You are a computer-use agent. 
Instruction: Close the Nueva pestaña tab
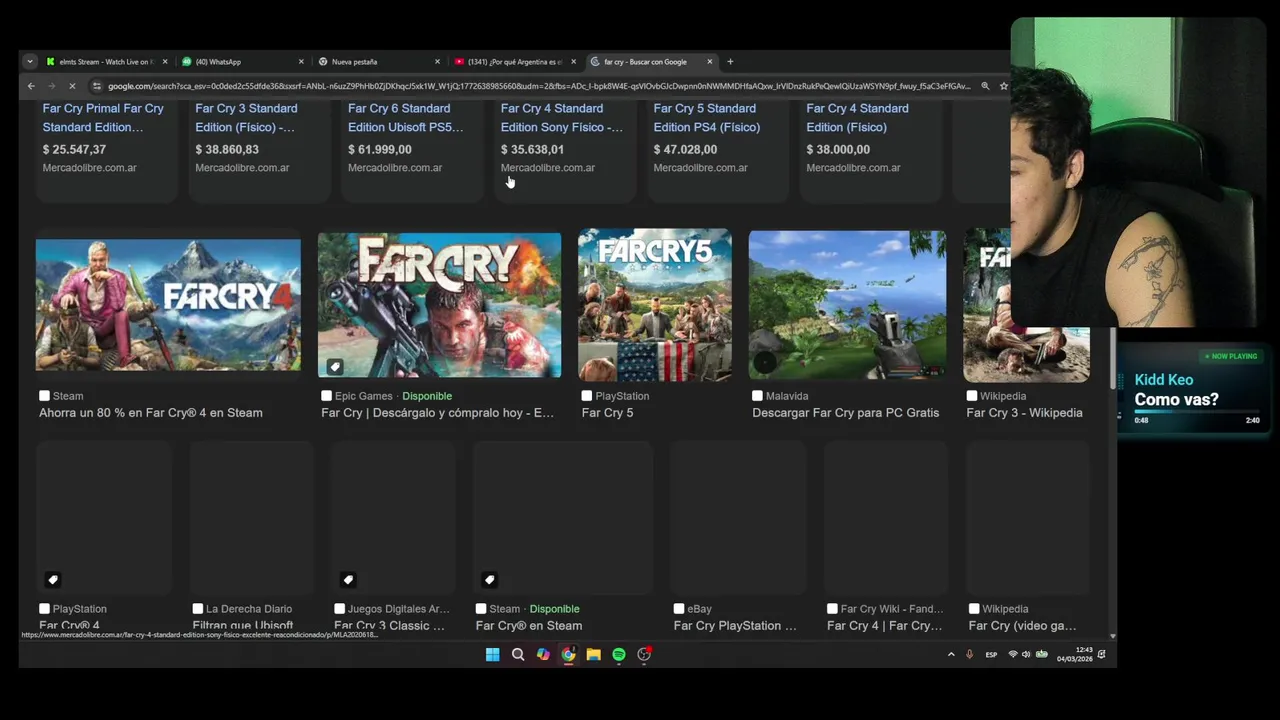[x=437, y=62]
